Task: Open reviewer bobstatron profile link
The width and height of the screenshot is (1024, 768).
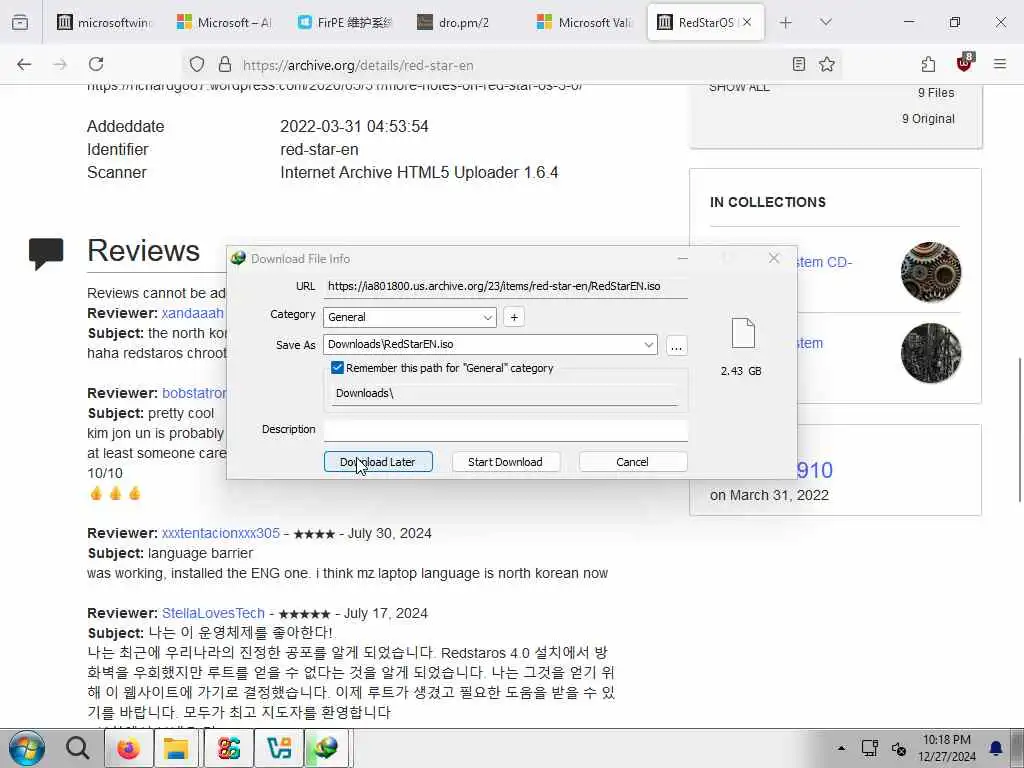Action: pos(193,393)
